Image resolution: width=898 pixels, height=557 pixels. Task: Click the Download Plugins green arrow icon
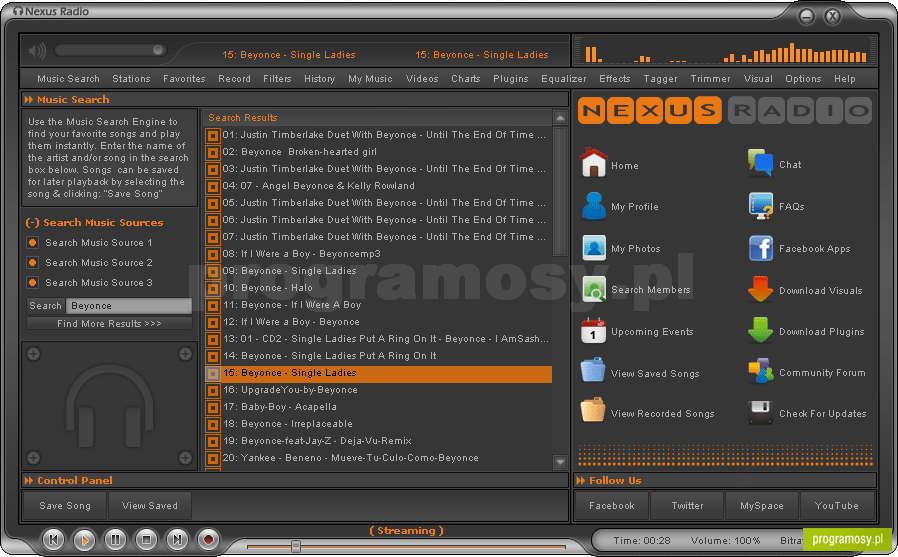point(761,330)
